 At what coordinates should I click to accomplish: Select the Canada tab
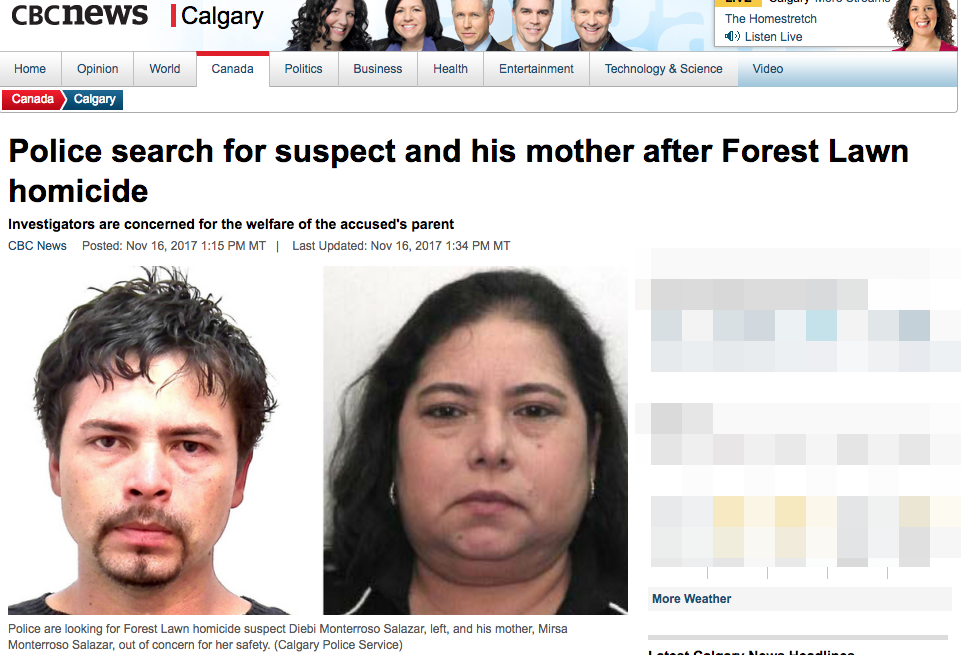[233, 69]
